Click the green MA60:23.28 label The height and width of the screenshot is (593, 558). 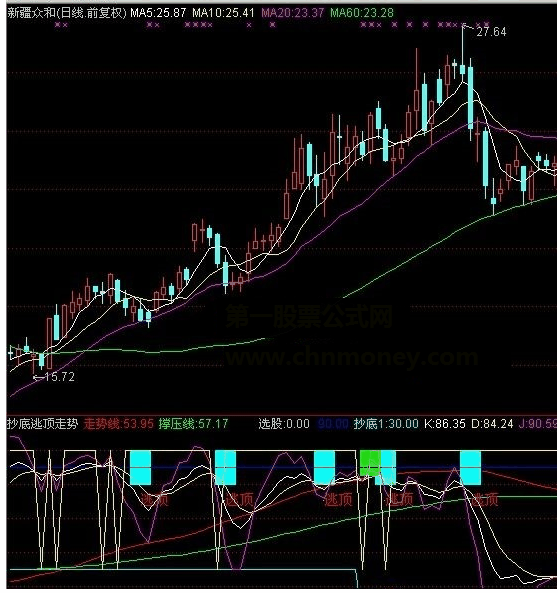click(x=362, y=13)
